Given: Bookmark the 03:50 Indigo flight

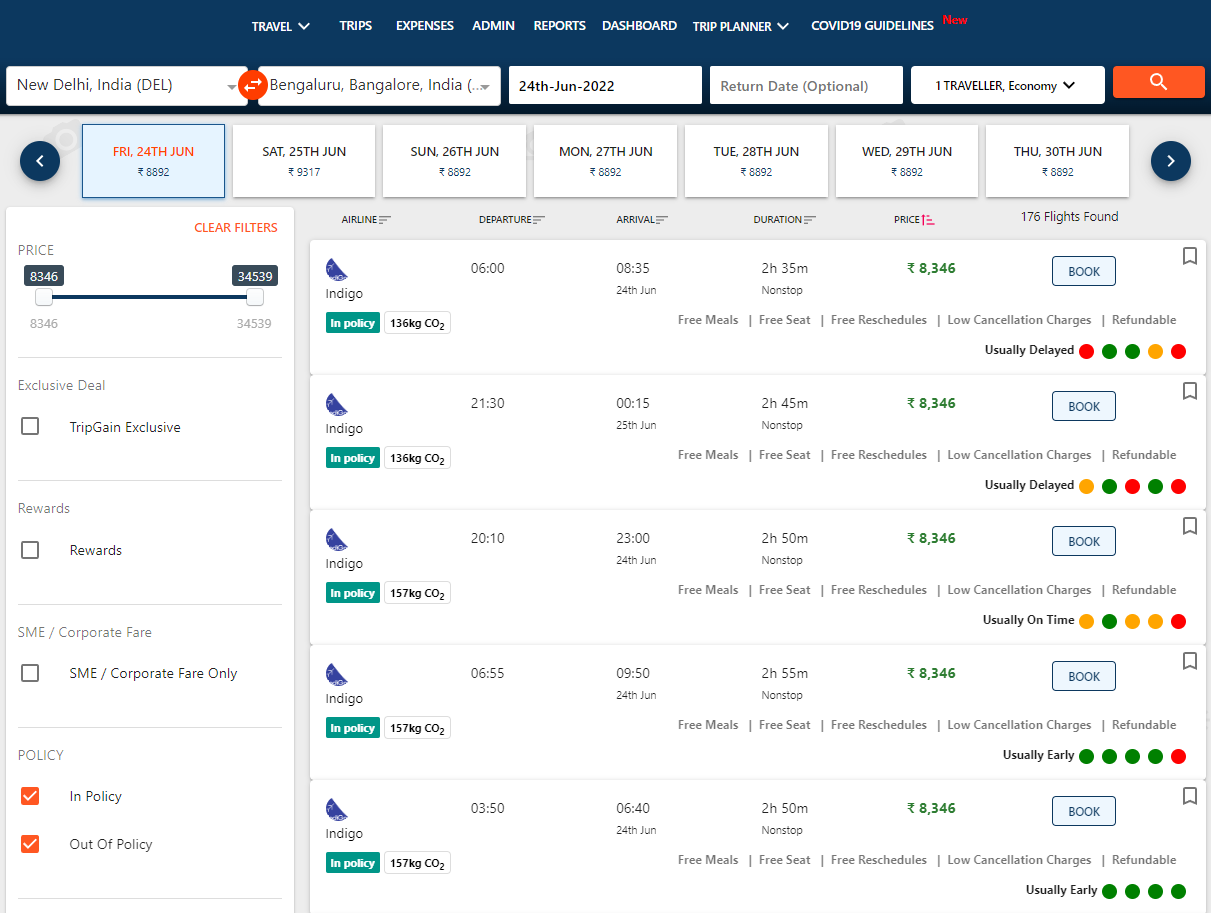Looking at the screenshot, I should point(1189,796).
